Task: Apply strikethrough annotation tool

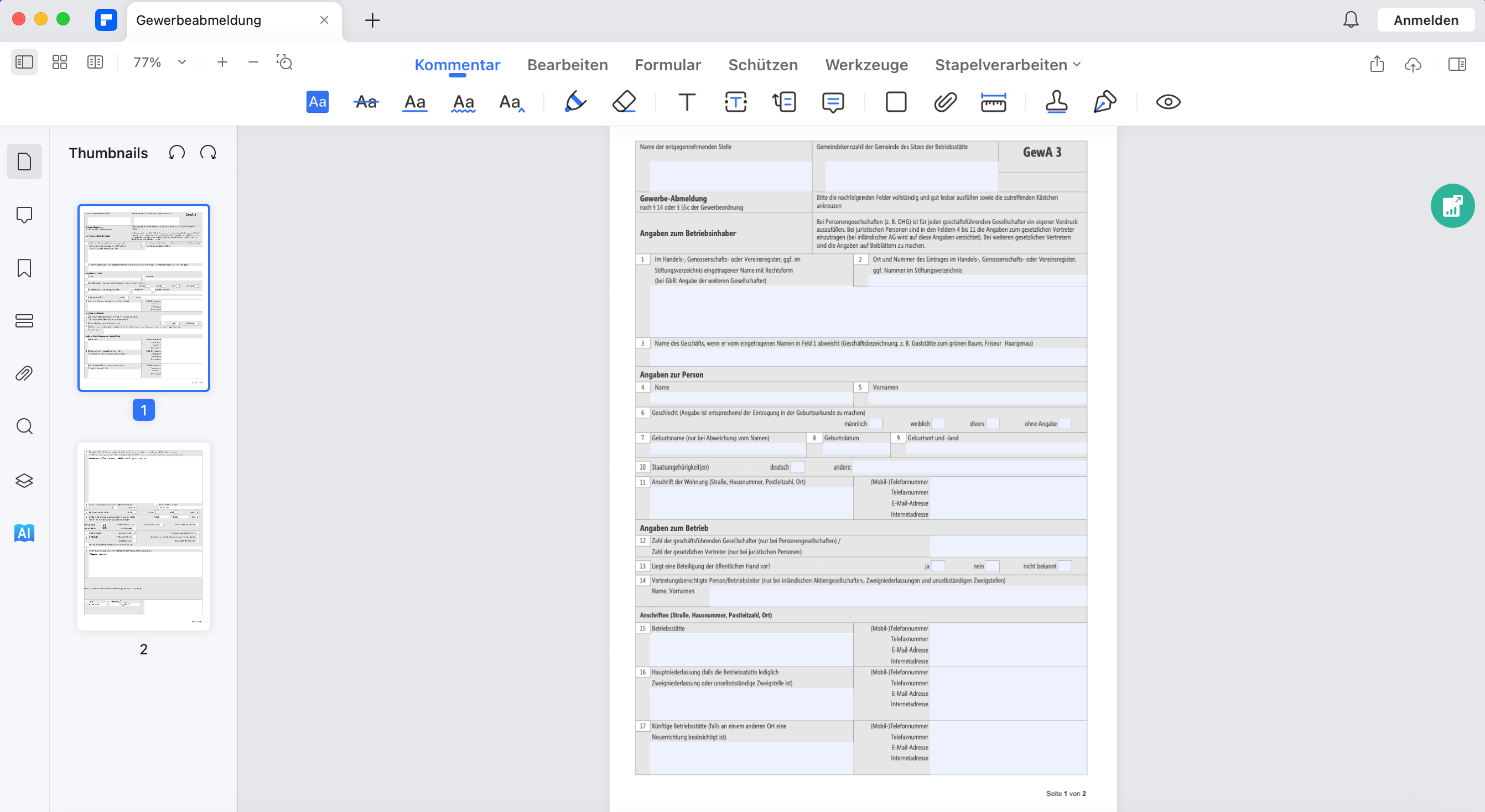Action: point(366,102)
